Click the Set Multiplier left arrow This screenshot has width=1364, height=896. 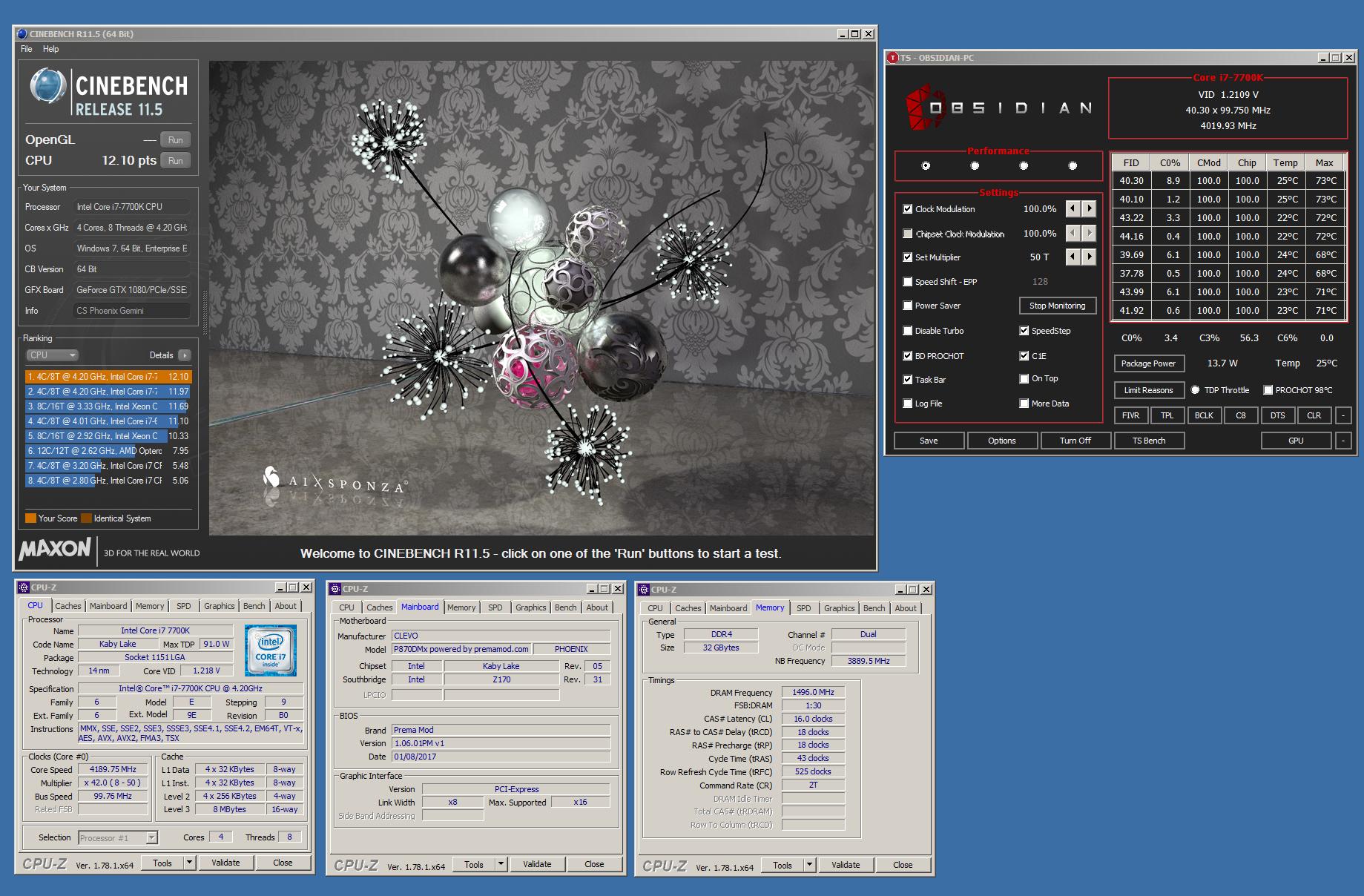click(1073, 257)
